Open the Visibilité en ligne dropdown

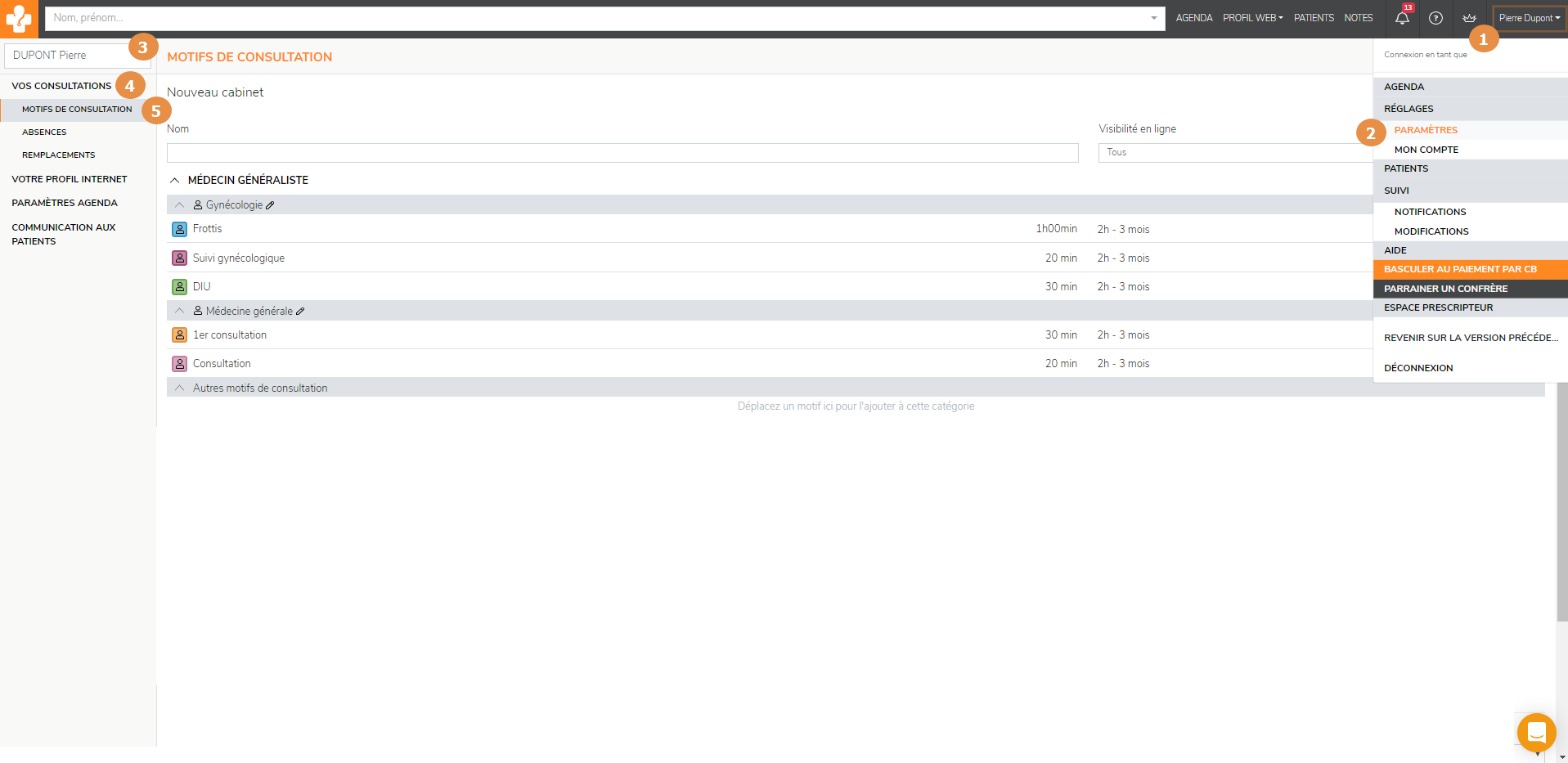(1235, 153)
